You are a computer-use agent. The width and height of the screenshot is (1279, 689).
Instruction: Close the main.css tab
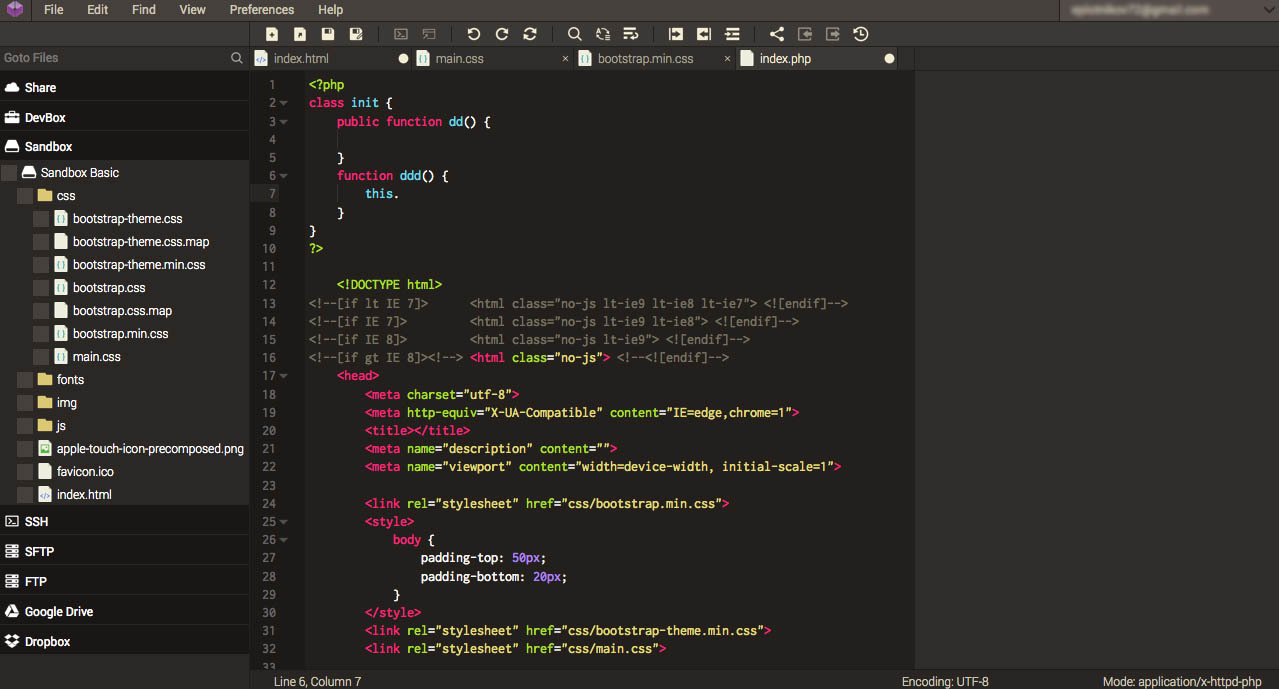pos(566,59)
